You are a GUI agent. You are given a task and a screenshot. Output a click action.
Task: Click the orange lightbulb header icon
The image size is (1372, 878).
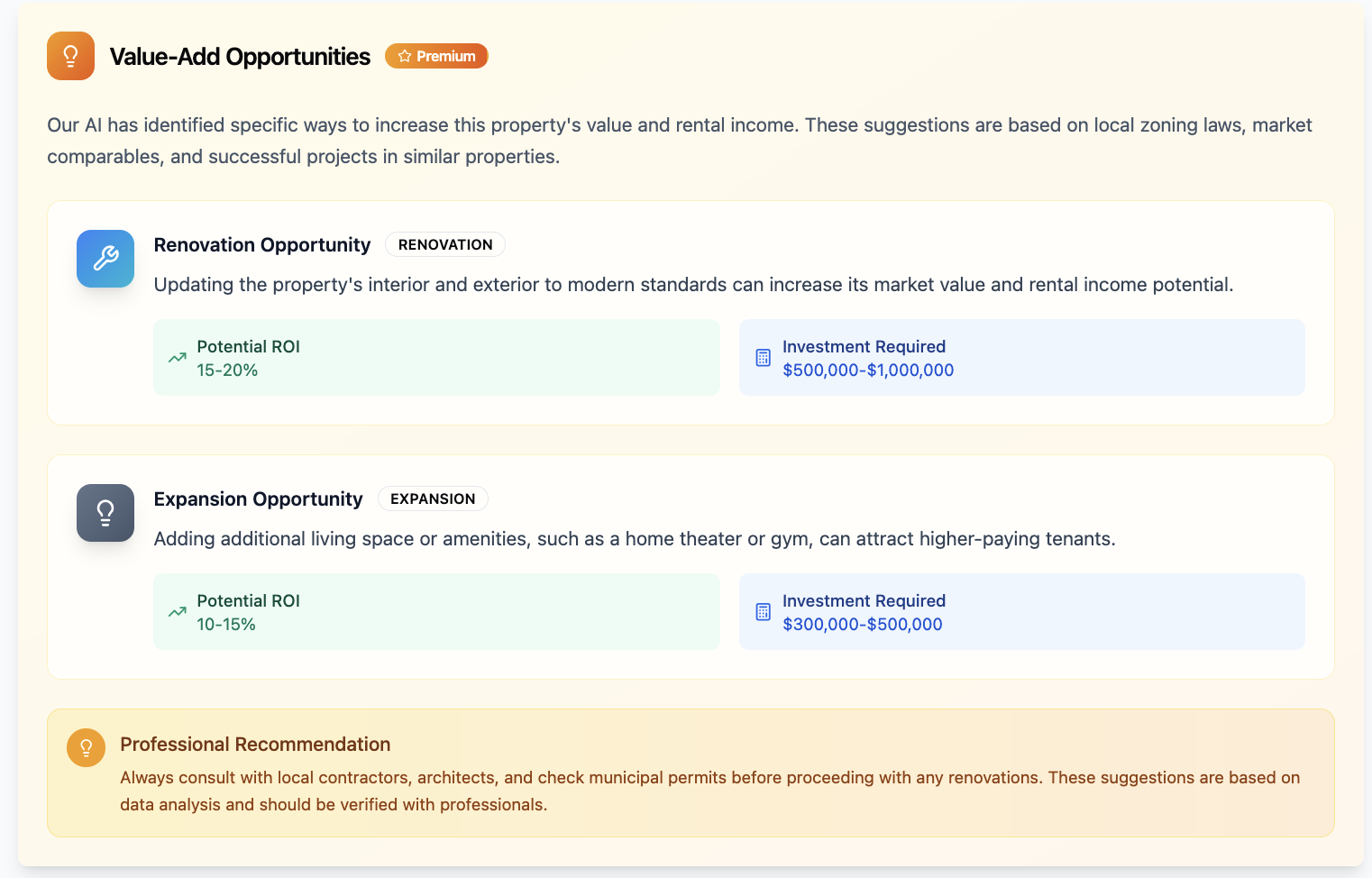pyautogui.click(x=70, y=56)
